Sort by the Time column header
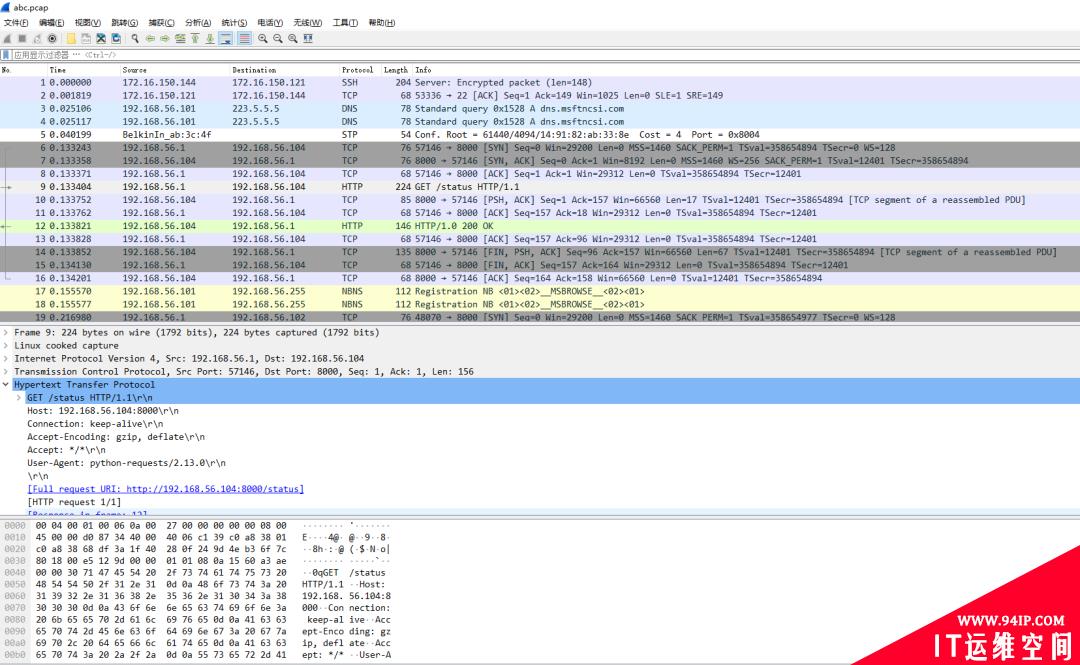 (x=84, y=70)
